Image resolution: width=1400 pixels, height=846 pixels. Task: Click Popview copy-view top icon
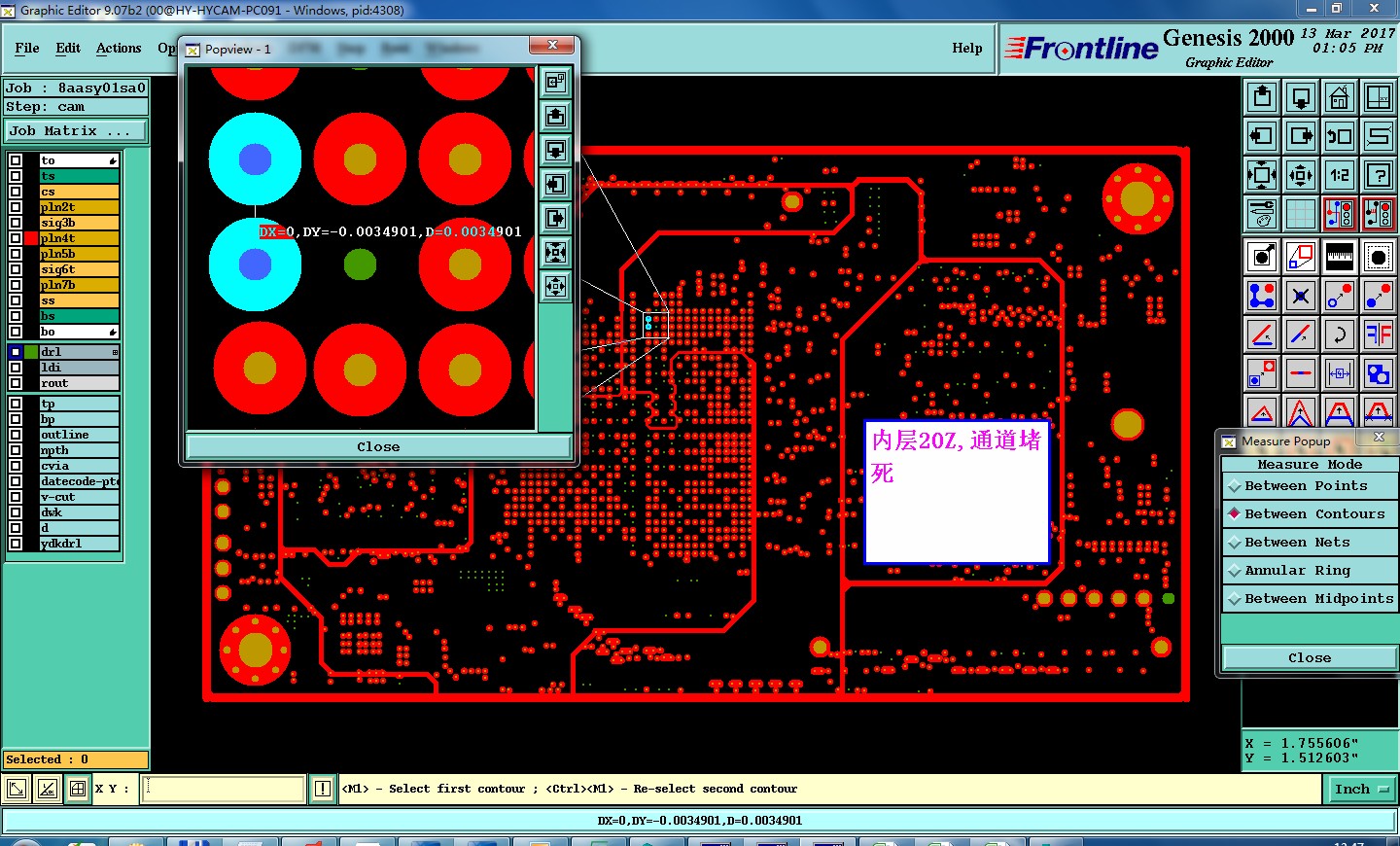pyautogui.click(x=555, y=83)
